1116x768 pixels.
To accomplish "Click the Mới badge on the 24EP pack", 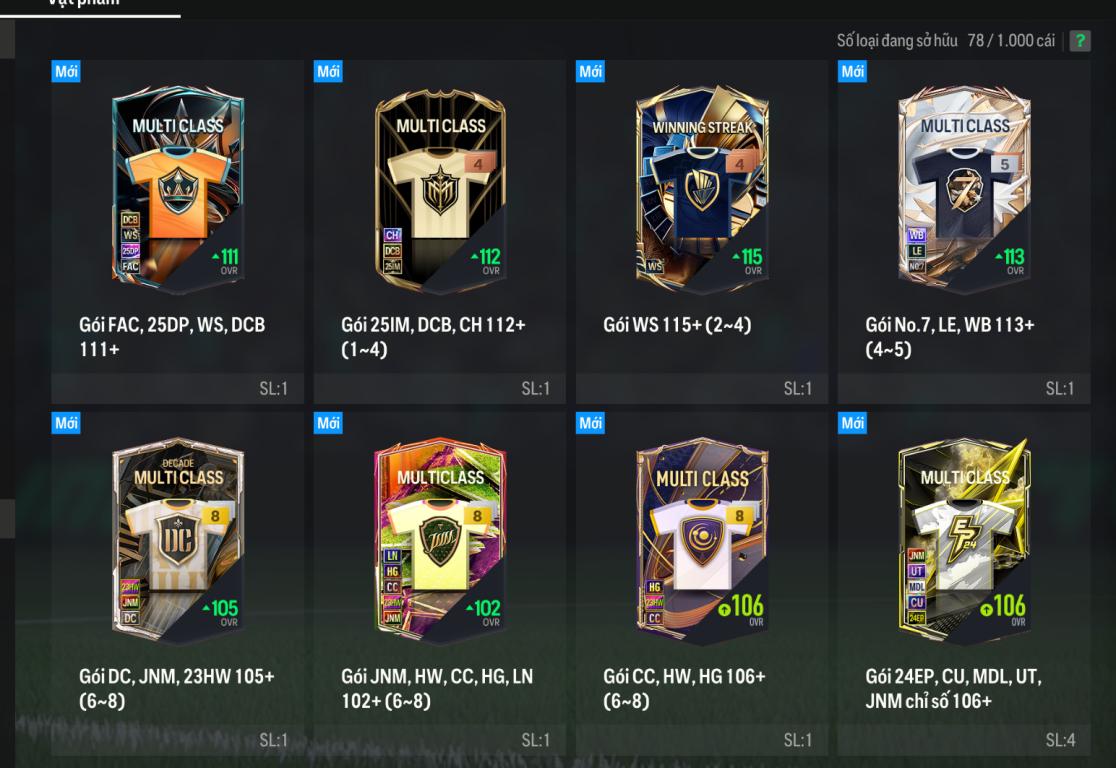I will [x=852, y=423].
